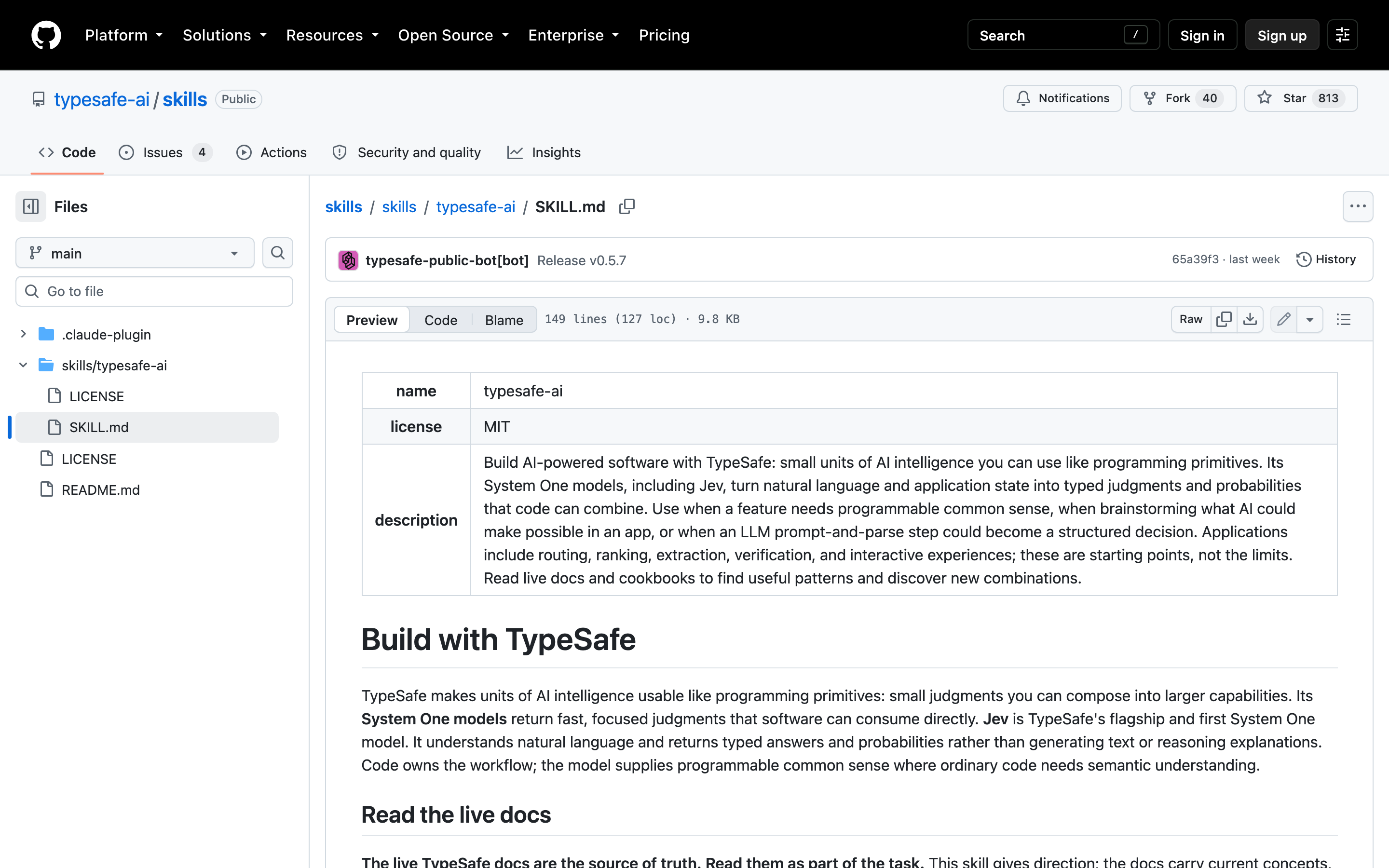
Task: Click the Build with TypeSafe heading
Action: [498, 639]
